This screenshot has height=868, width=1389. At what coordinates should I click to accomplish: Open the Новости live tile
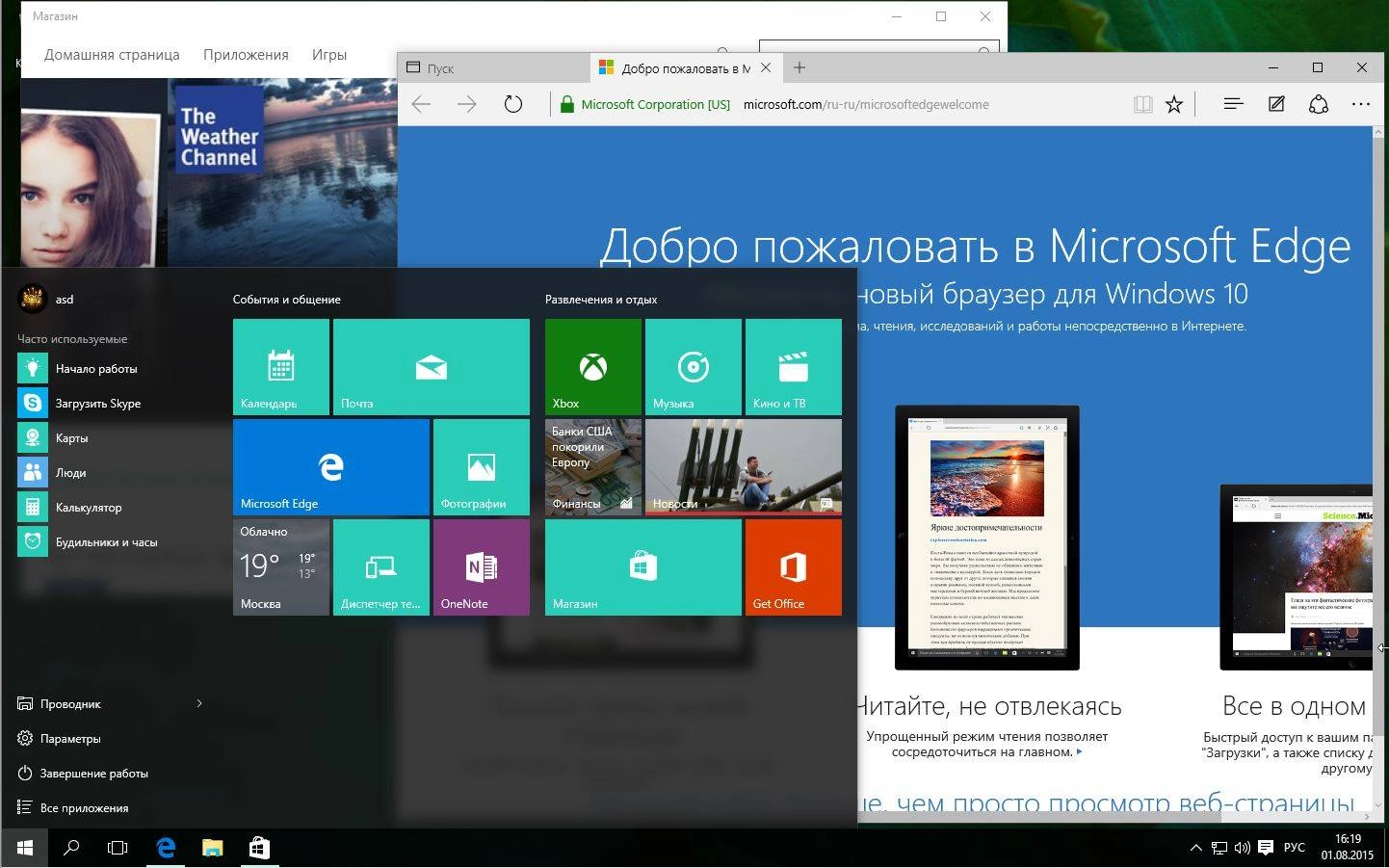[744, 467]
